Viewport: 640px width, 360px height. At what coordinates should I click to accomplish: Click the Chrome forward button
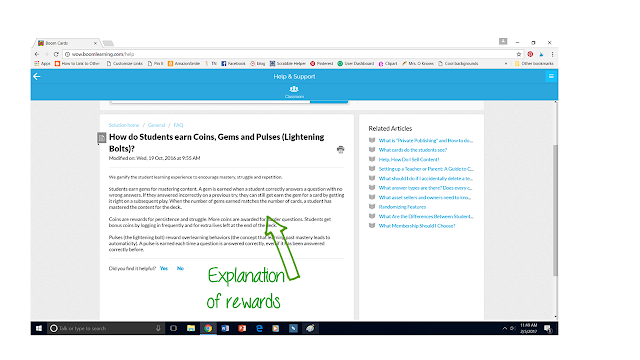coord(47,54)
